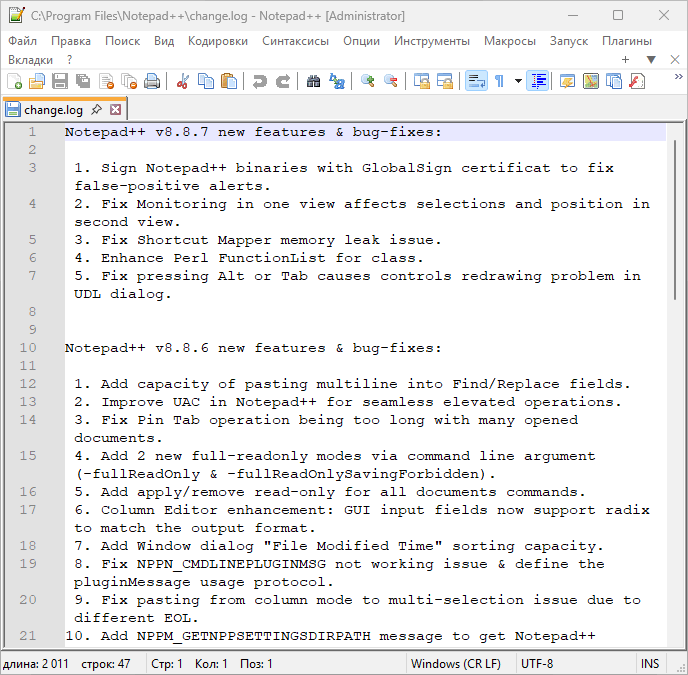Viewport: 688px width, 675px height.
Task: Open the tab list dropdown triangle
Action: pos(650,60)
